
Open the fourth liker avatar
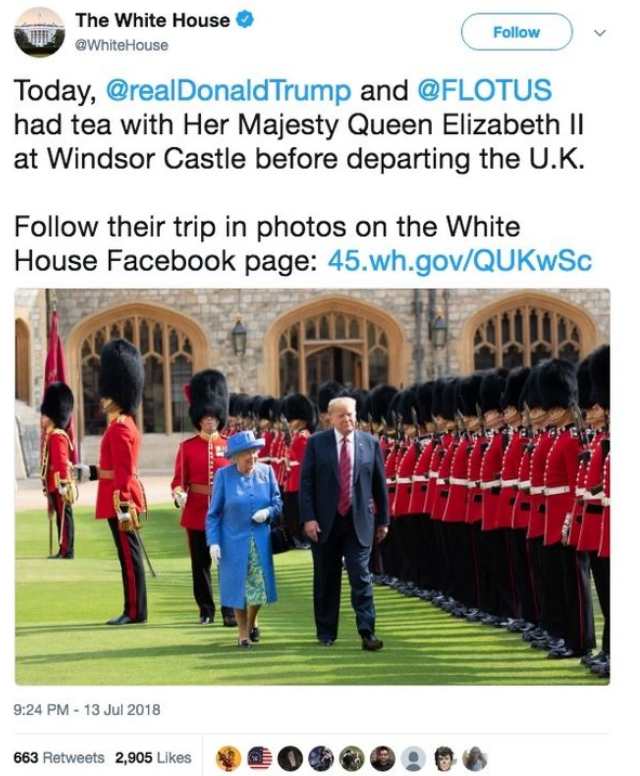click(321, 758)
